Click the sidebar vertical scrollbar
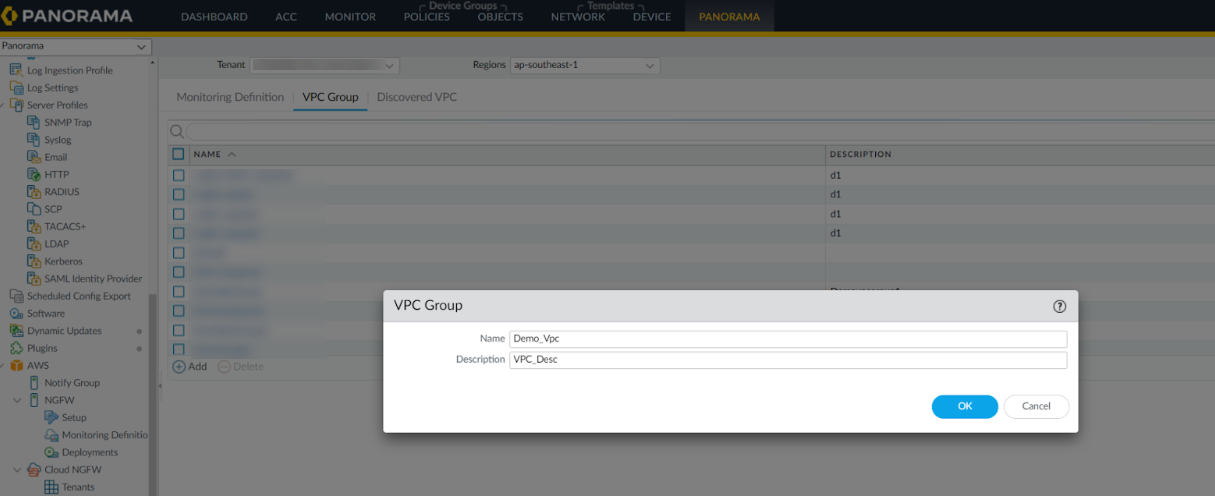Screen dimensions: 1215x496 pyautogui.click(x=153, y=395)
